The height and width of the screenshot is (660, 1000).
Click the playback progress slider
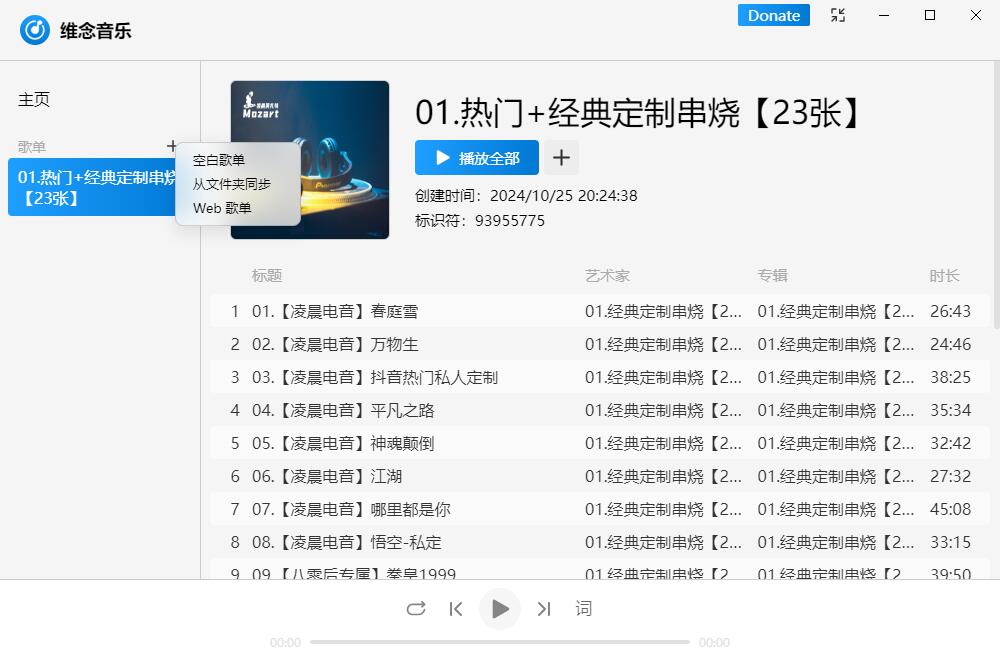point(500,642)
